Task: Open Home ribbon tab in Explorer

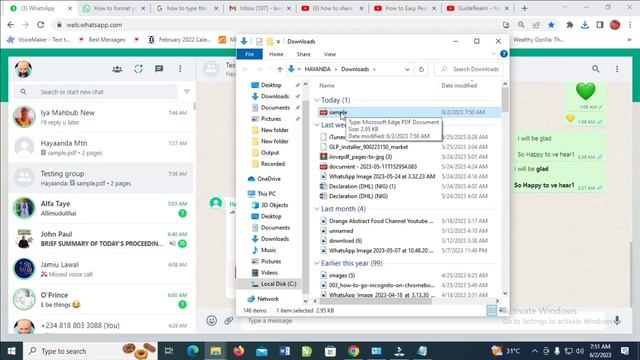Action: pos(276,54)
